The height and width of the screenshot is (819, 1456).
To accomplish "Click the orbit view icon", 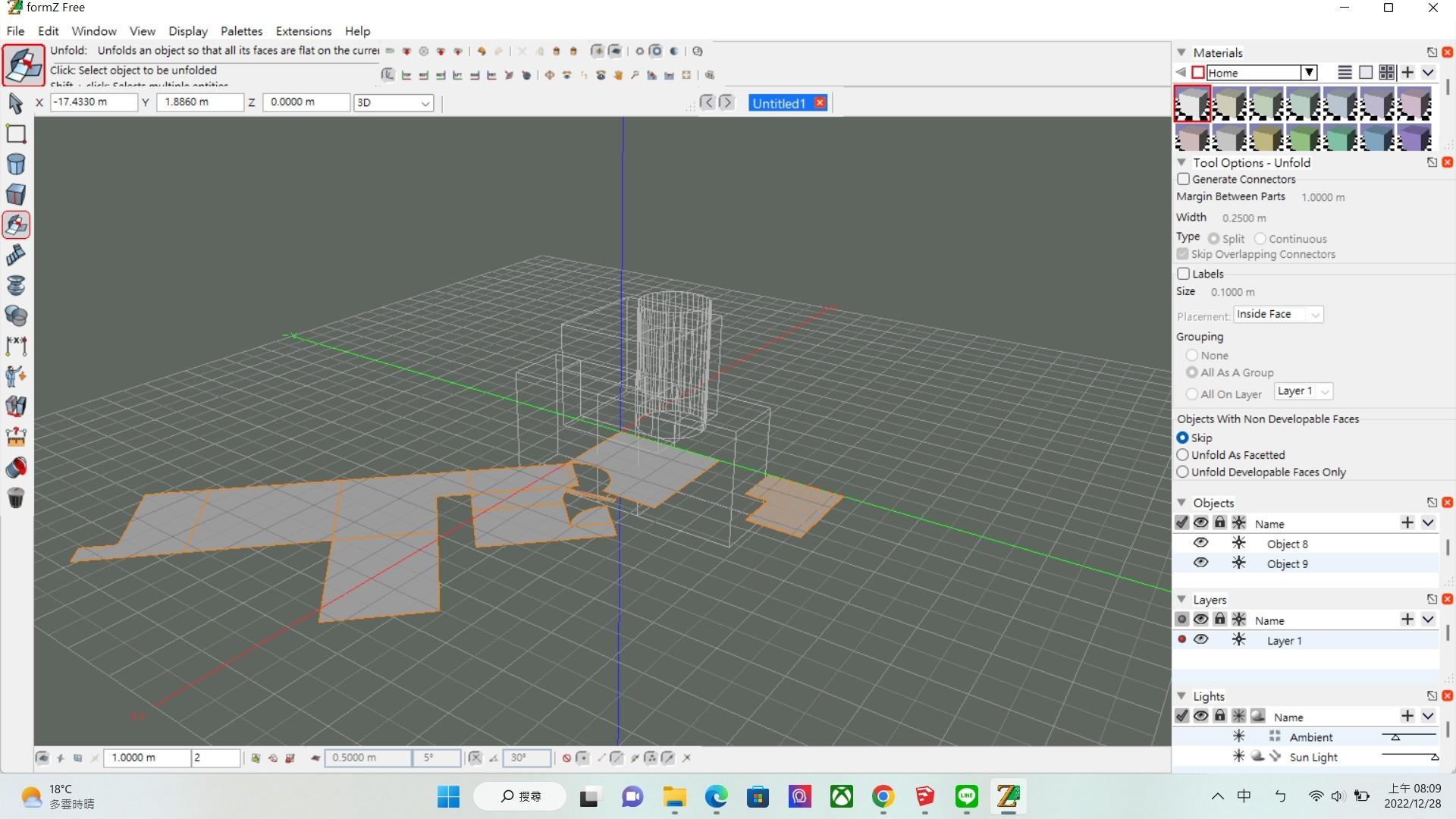I will (x=550, y=75).
